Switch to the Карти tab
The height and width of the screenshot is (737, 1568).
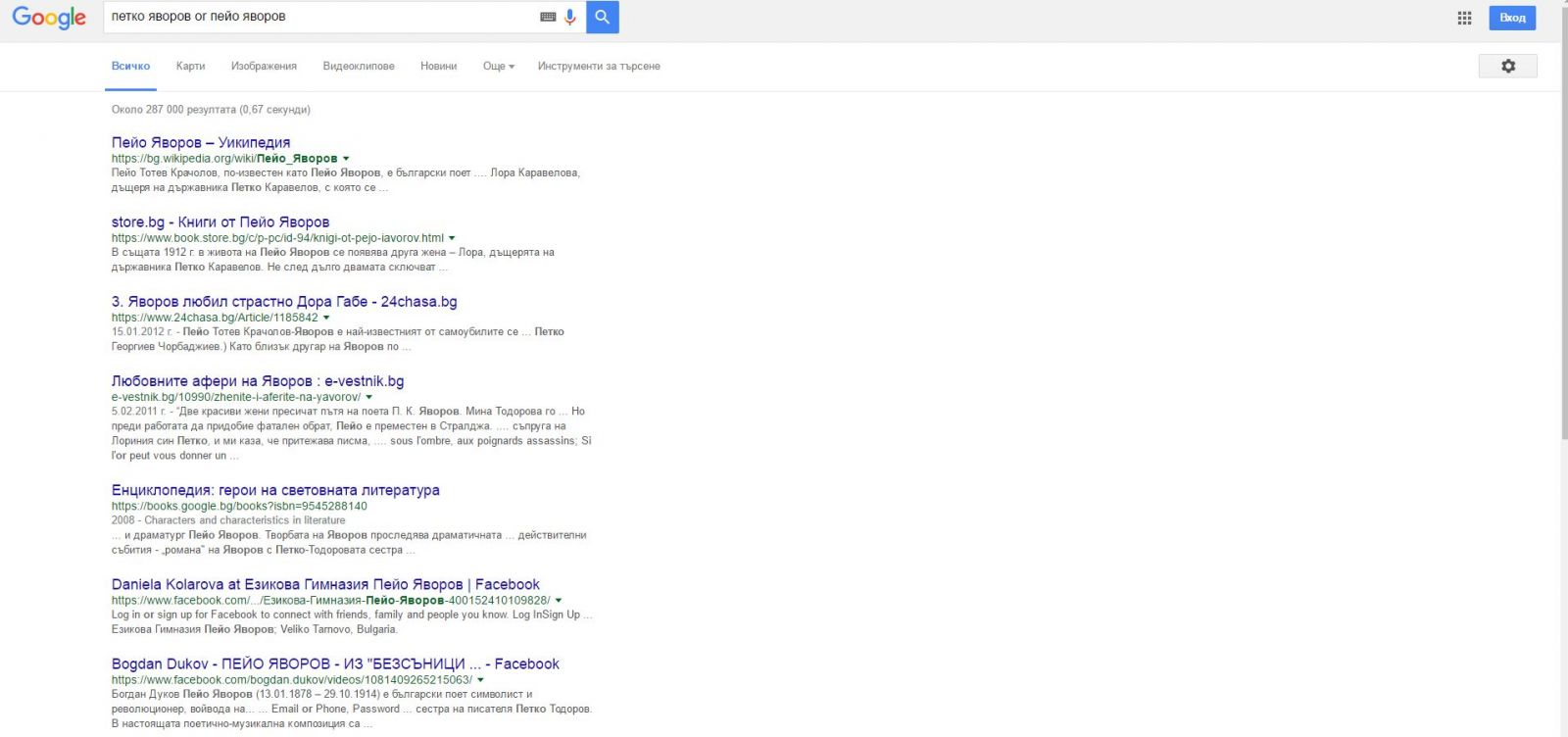pyautogui.click(x=190, y=67)
